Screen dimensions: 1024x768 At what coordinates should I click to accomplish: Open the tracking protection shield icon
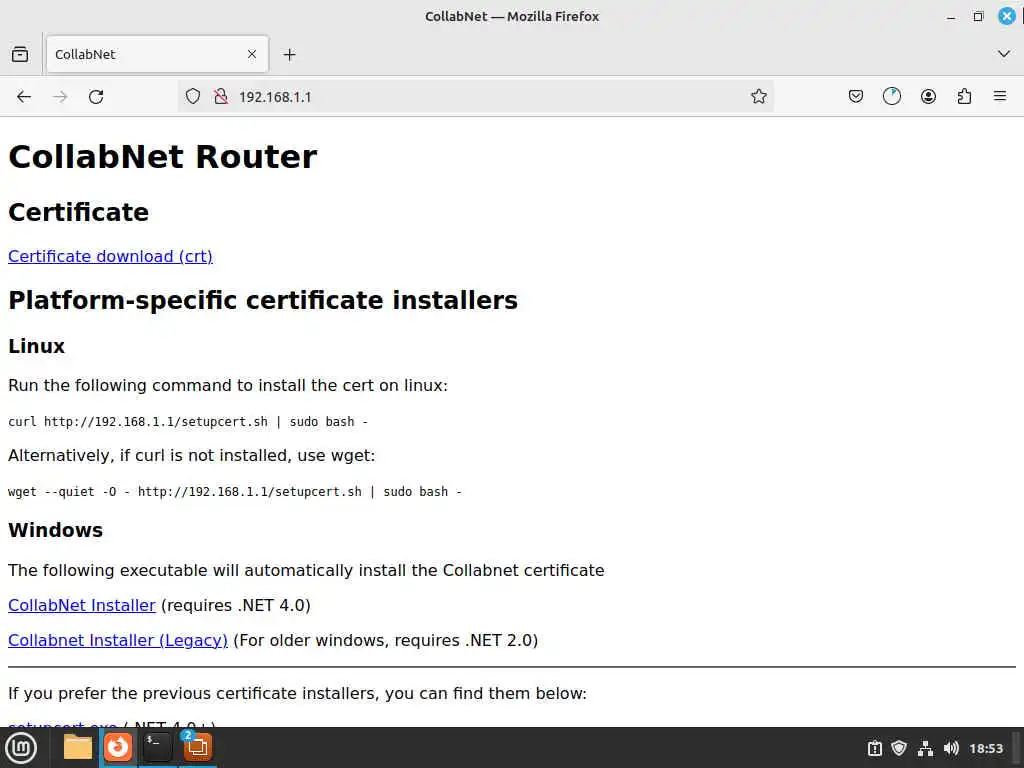(x=193, y=97)
